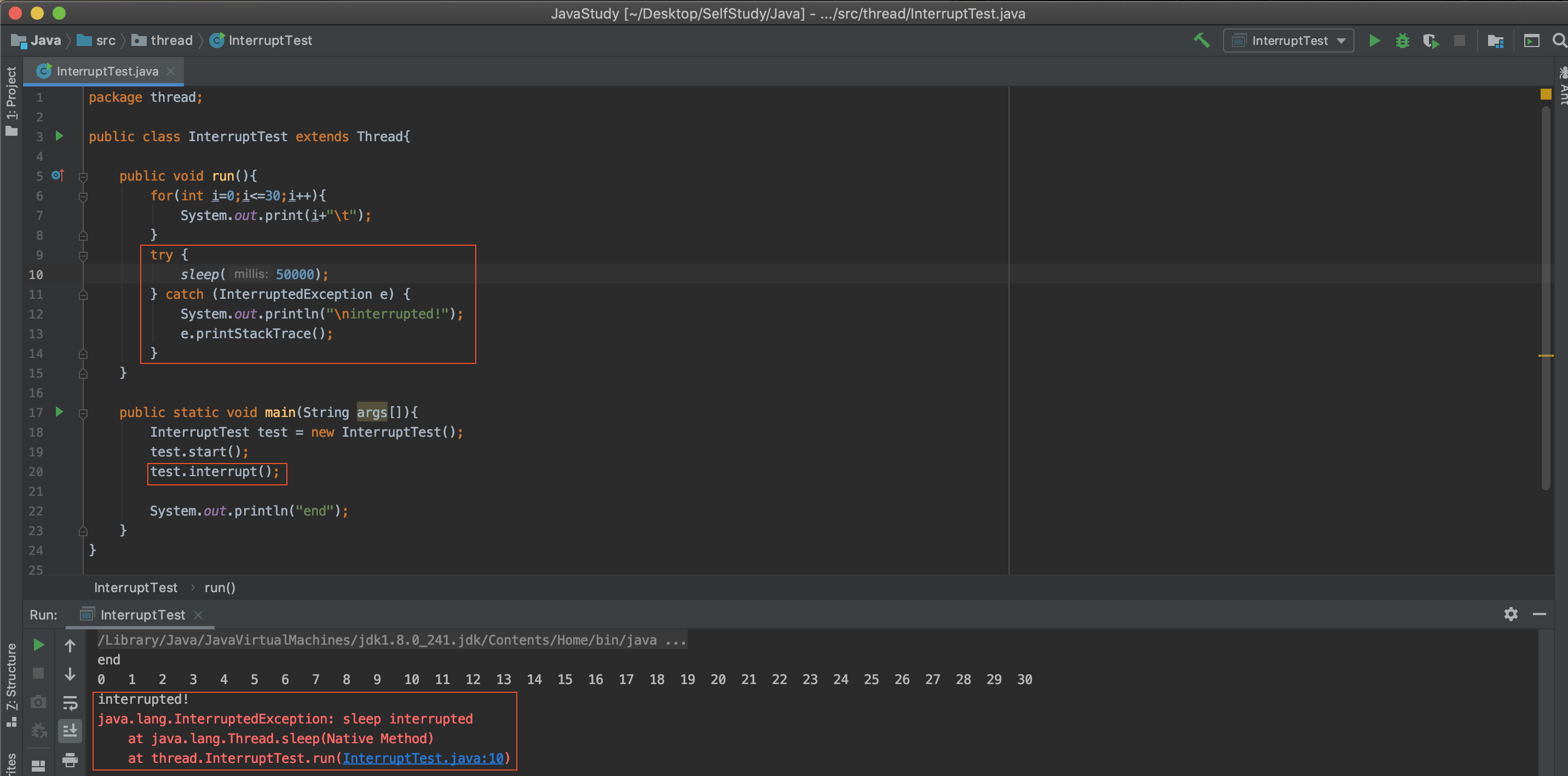Click the print console output icon

click(70, 760)
